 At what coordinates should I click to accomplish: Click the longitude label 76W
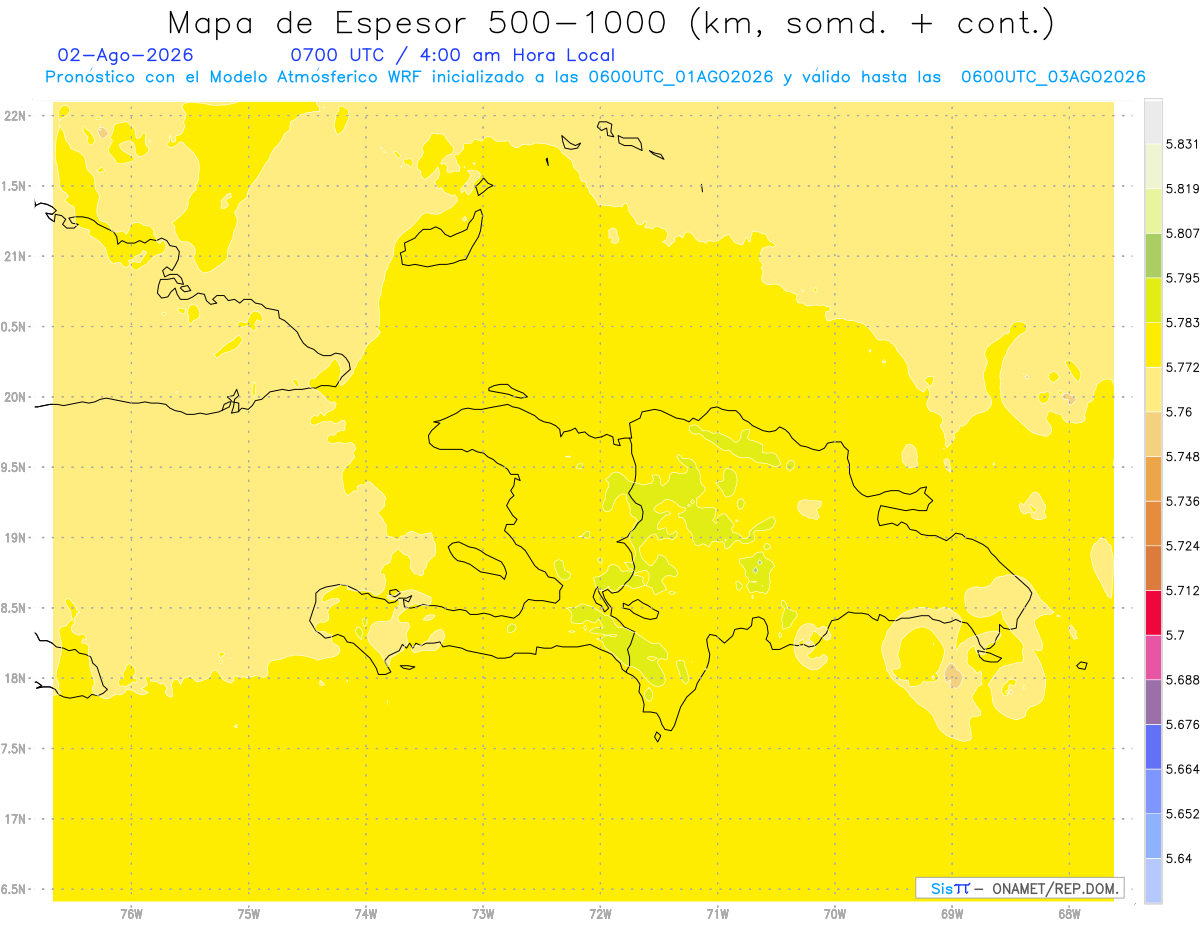[x=131, y=914]
